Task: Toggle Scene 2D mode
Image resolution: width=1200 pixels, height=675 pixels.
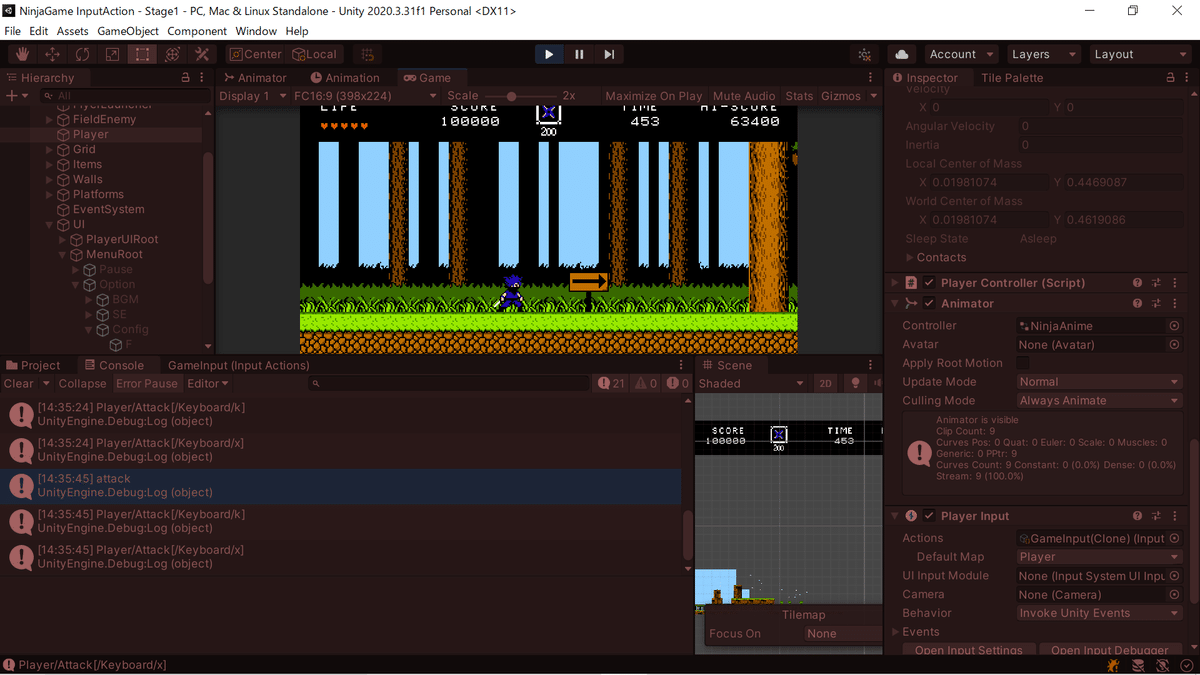Action: 825,383
